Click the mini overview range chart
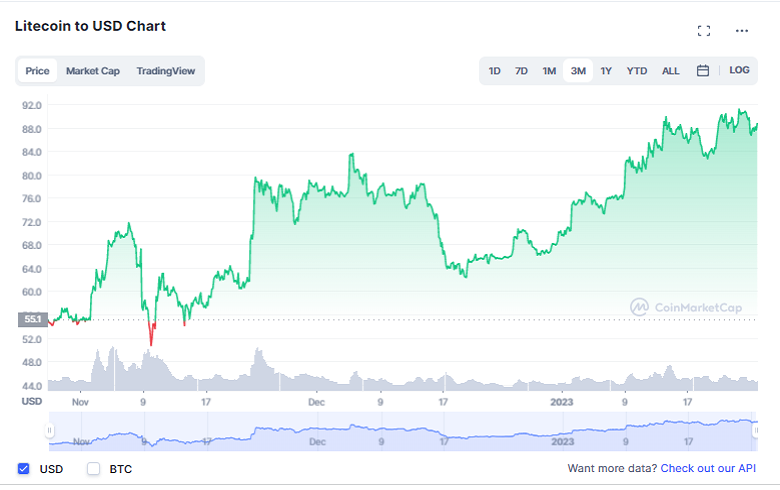 pyautogui.click(x=403, y=431)
